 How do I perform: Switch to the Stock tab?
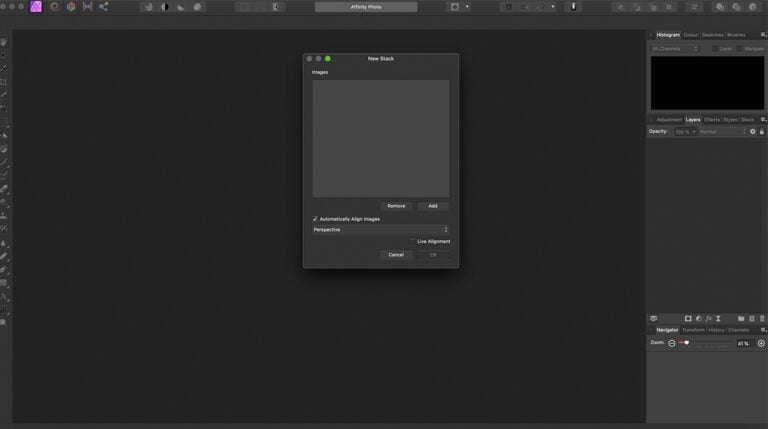pyautogui.click(x=747, y=119)
